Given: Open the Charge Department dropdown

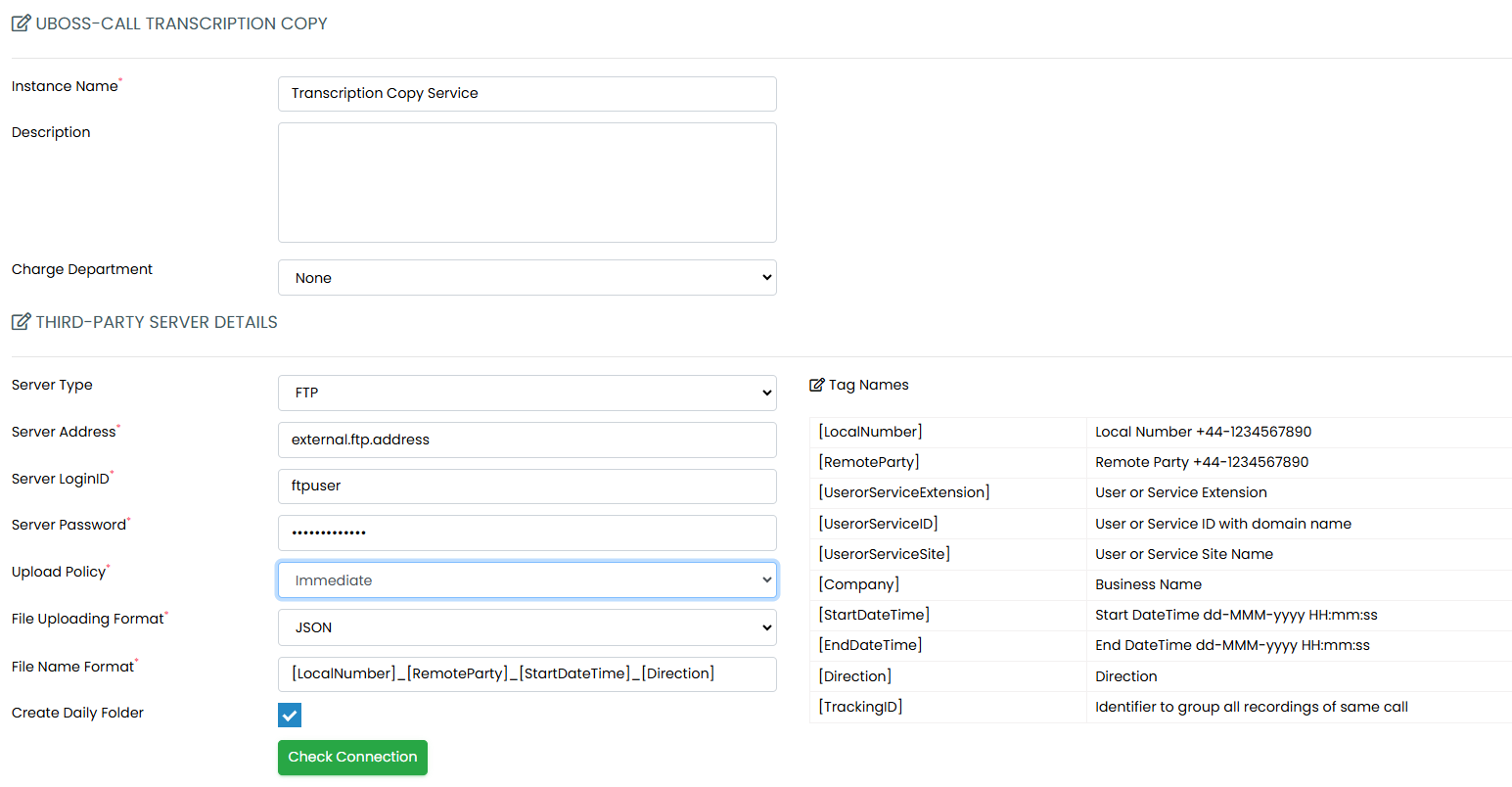Looking at the screenshot, I should click(527, 278).
